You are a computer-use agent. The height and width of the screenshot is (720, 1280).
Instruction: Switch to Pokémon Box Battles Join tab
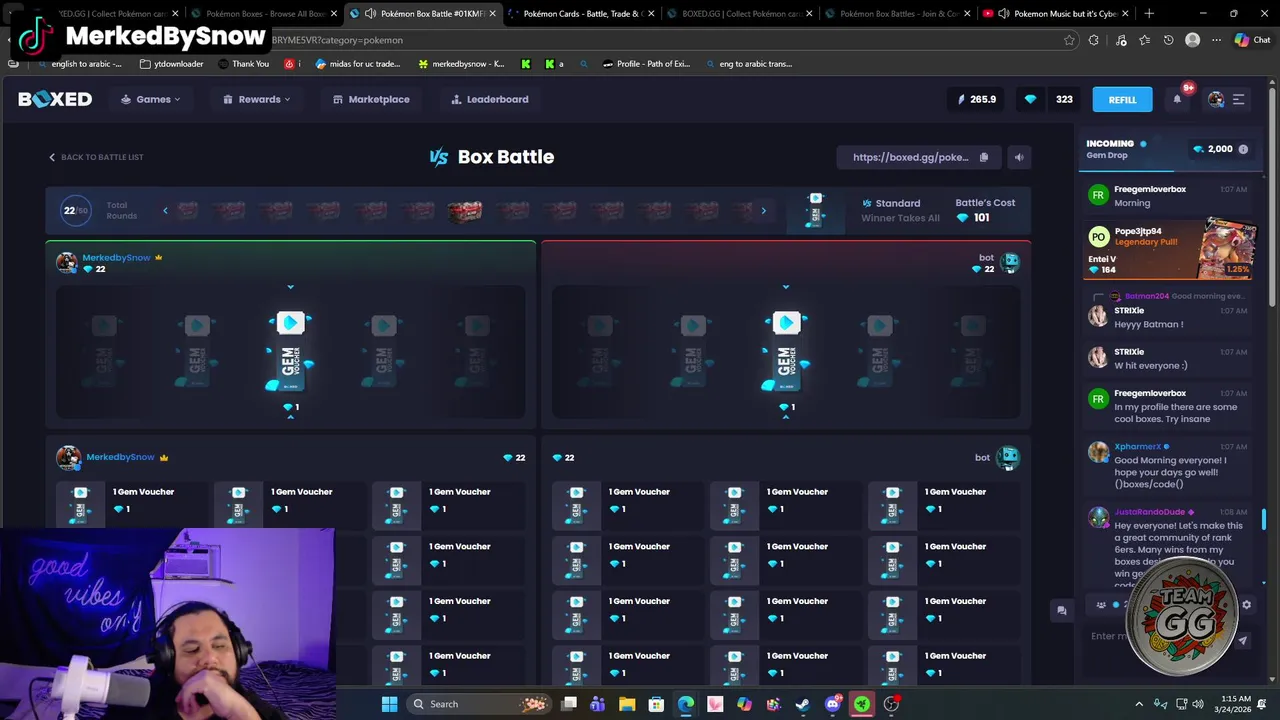898,14
